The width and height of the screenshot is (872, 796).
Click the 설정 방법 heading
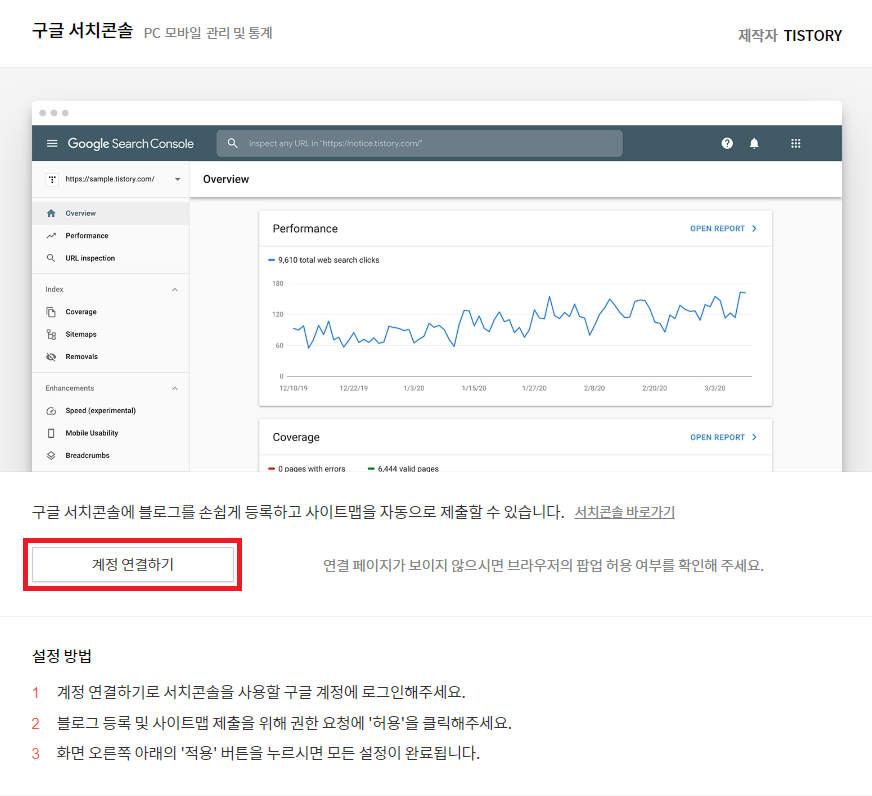click(62, 656)
